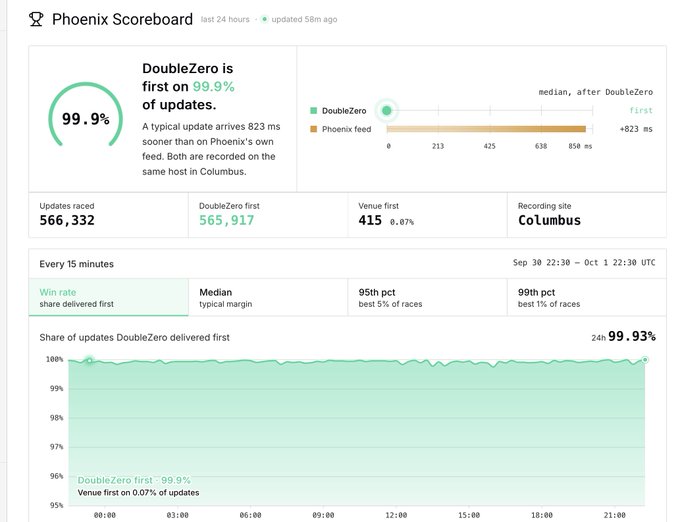680x522 pixels.
Task: Click the Phoenix Scoreboard title
Action: [x=122, y=19]
